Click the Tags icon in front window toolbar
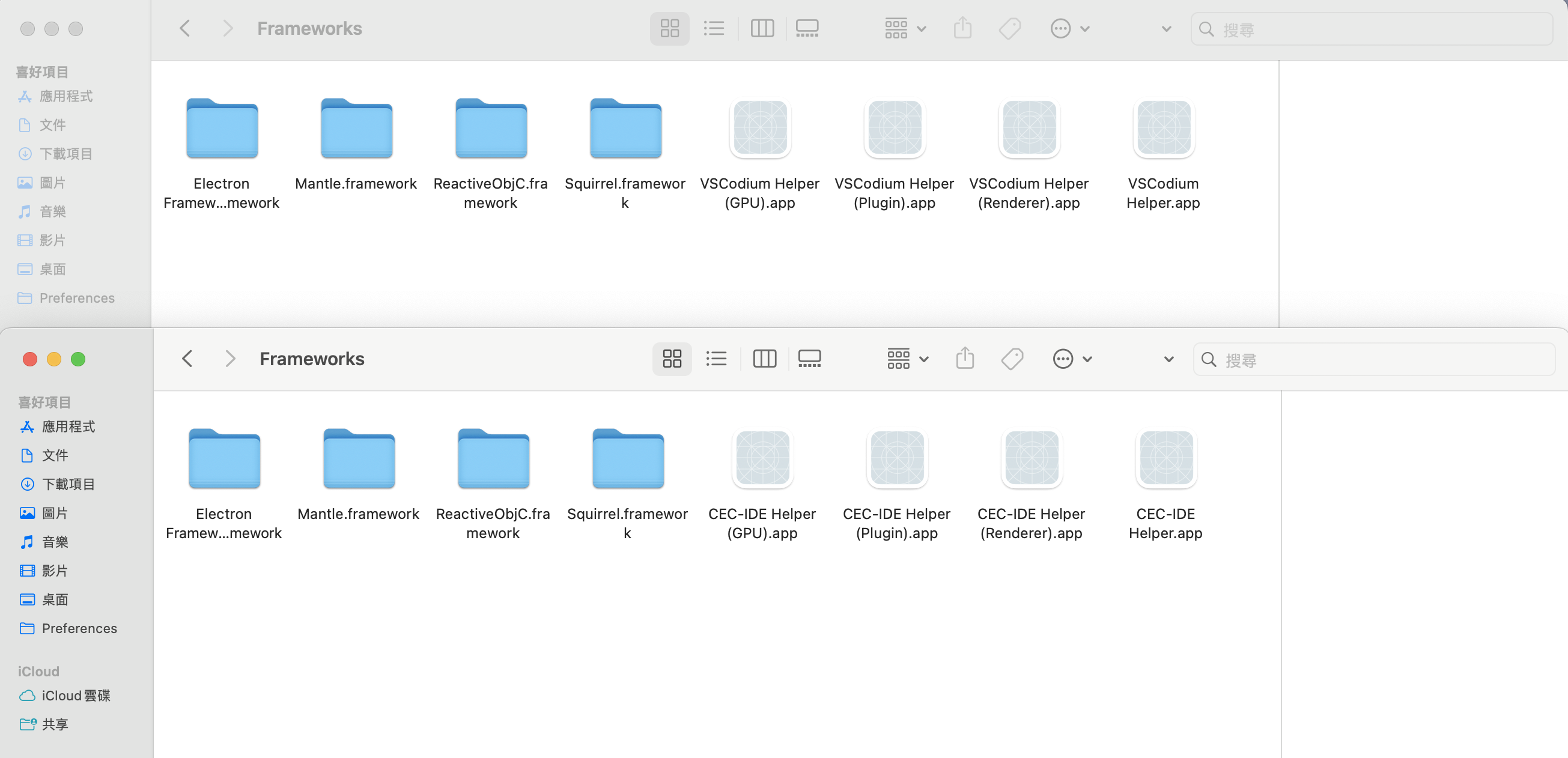Viewport: 1568px width, 758px height. 1012,359
